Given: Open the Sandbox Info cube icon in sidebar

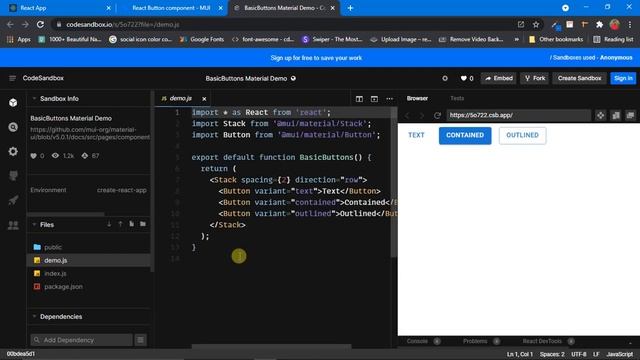Looking at the screenshot, I should [x=13, y=102].
